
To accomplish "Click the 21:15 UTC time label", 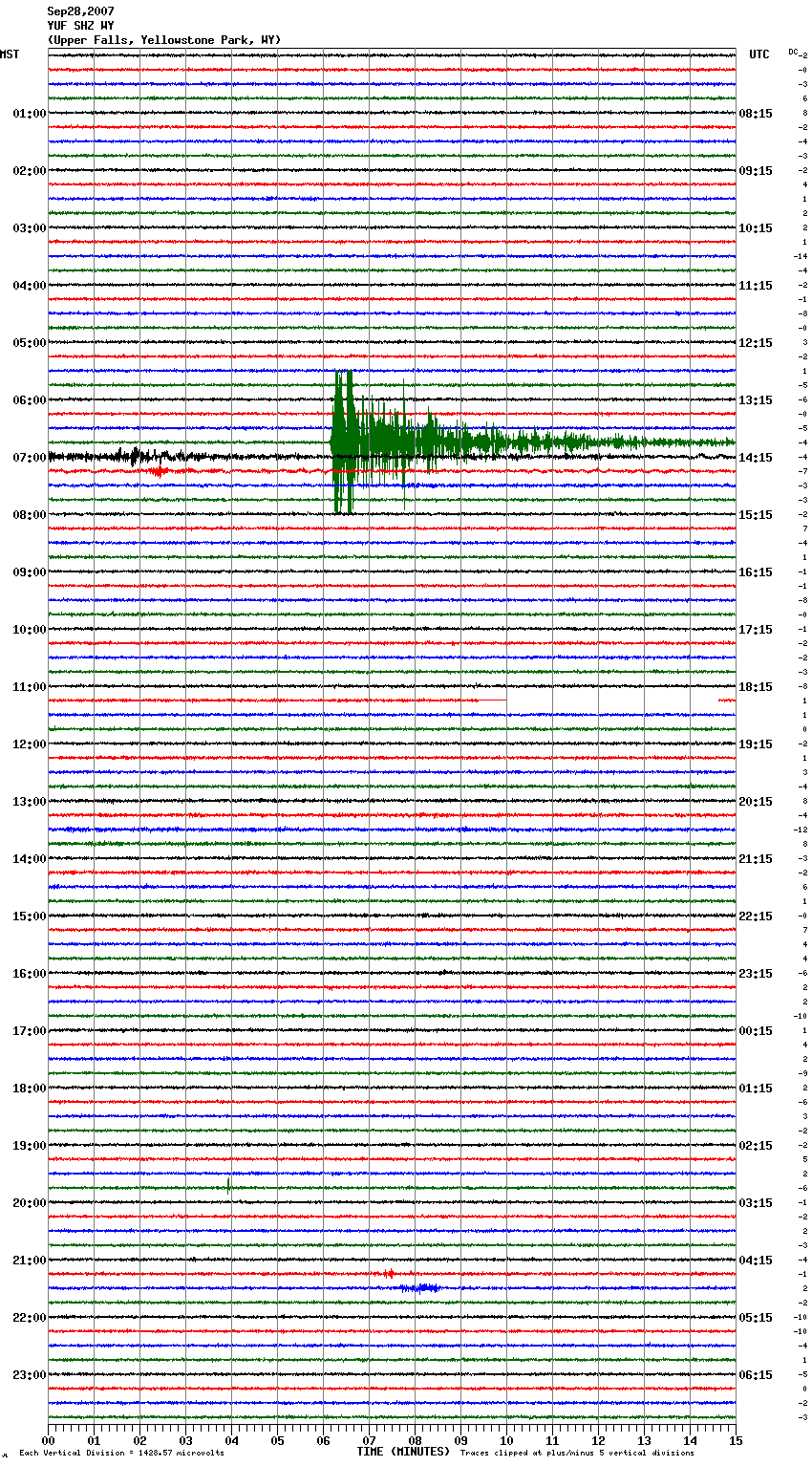I will 756,859.
